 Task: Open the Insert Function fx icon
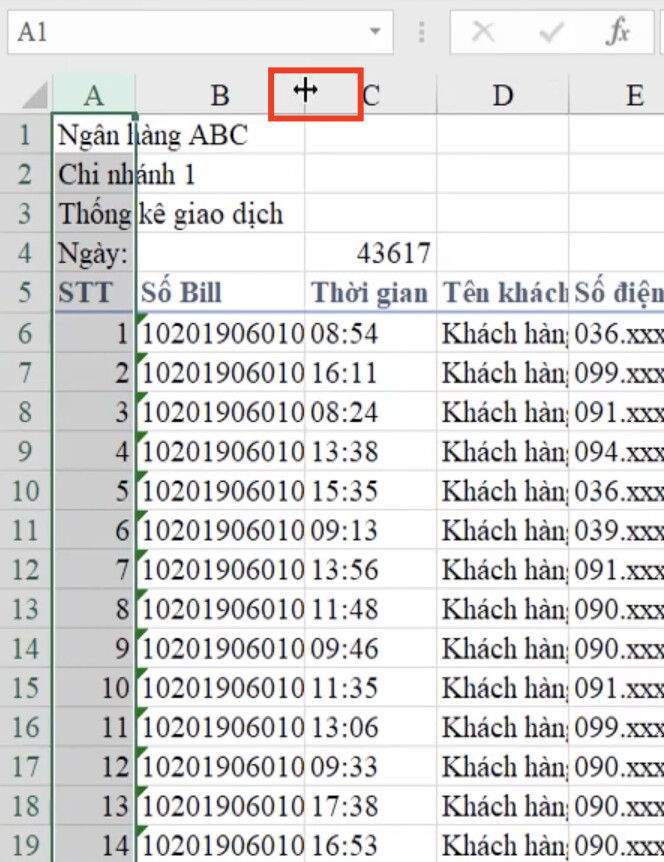pos(618,31)
